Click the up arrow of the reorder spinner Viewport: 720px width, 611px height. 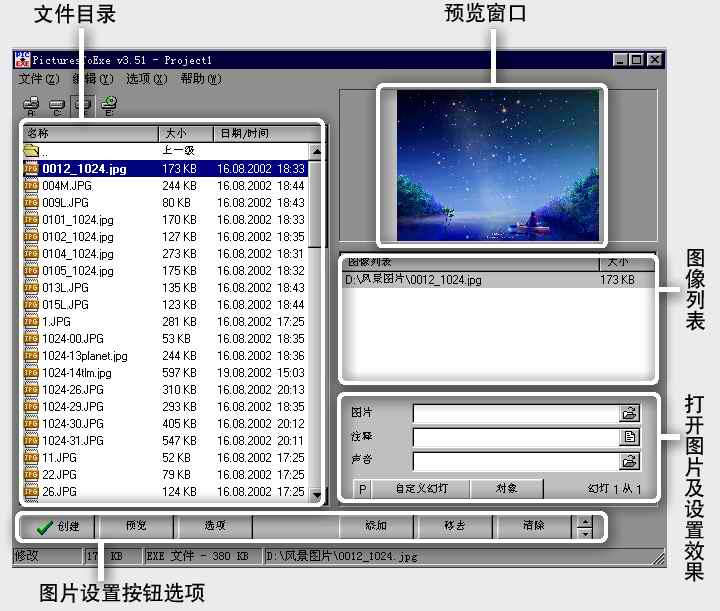tap(585, 521)
